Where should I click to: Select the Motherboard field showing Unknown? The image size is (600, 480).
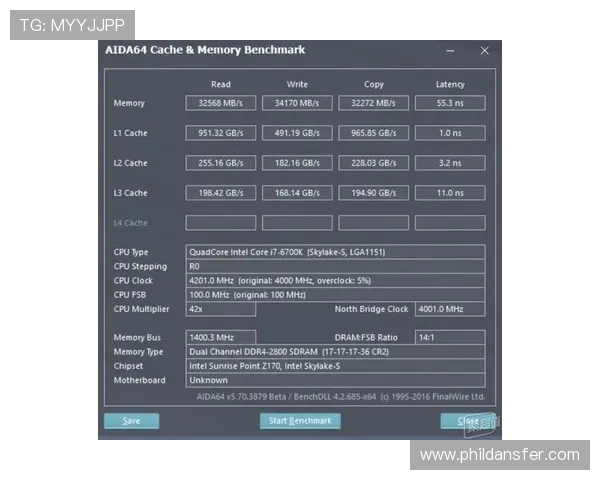[x=335, y=380]
